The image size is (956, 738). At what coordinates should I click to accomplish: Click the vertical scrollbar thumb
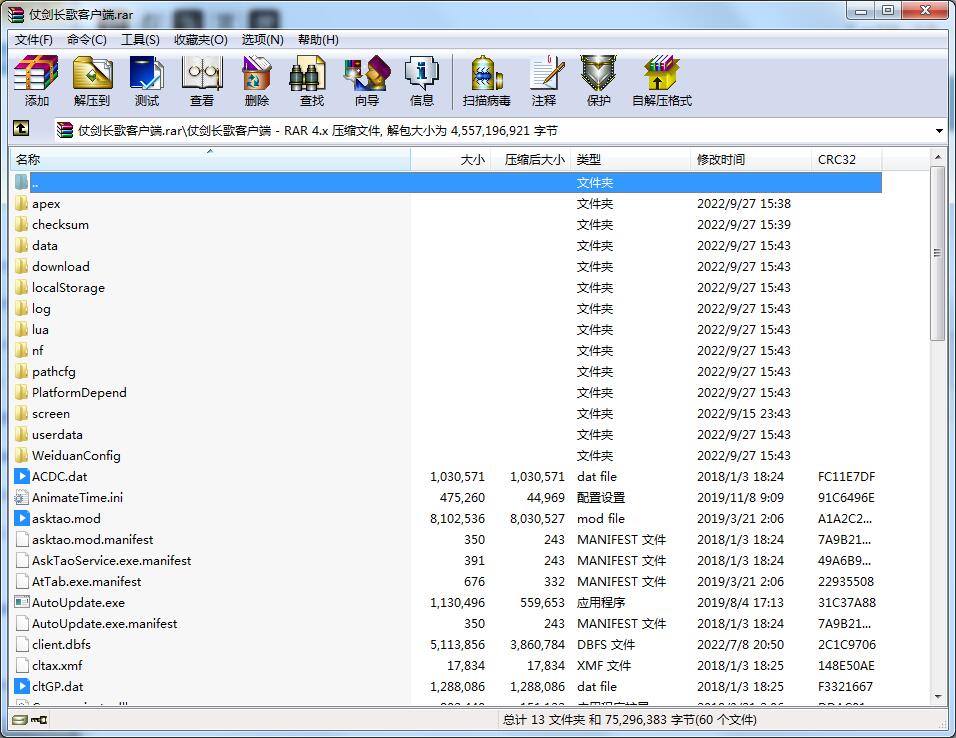click(x=938, y=253)
